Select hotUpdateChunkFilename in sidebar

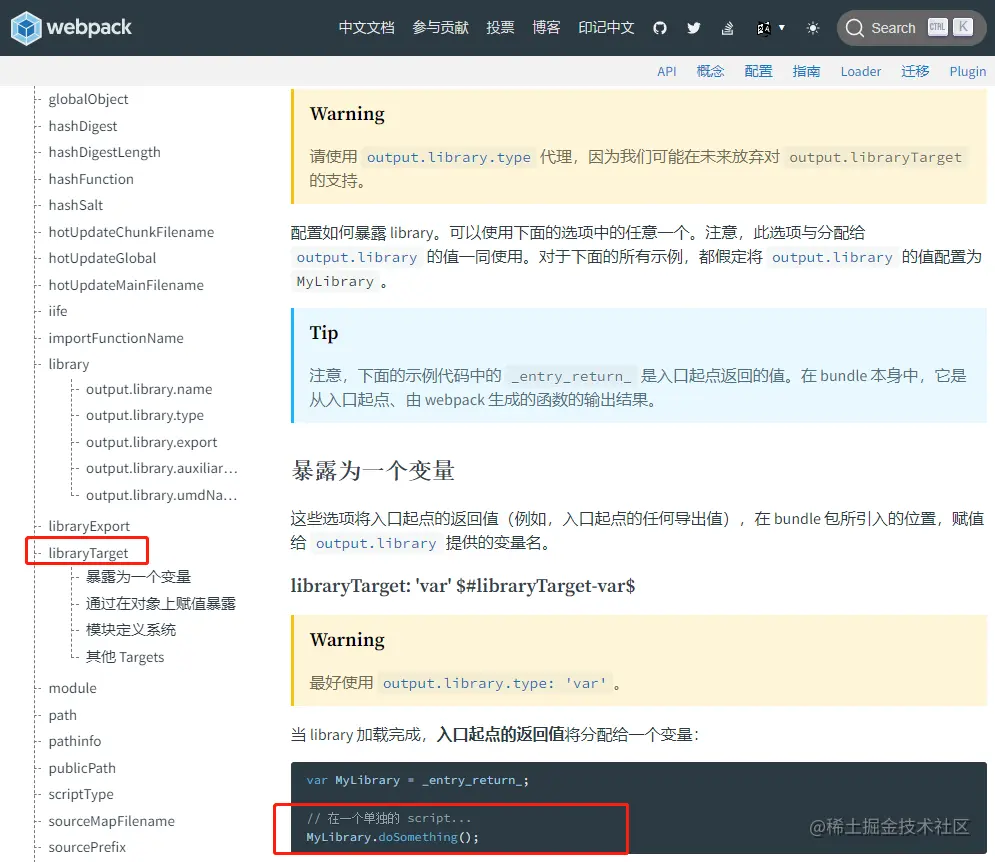tap(131, 232)
